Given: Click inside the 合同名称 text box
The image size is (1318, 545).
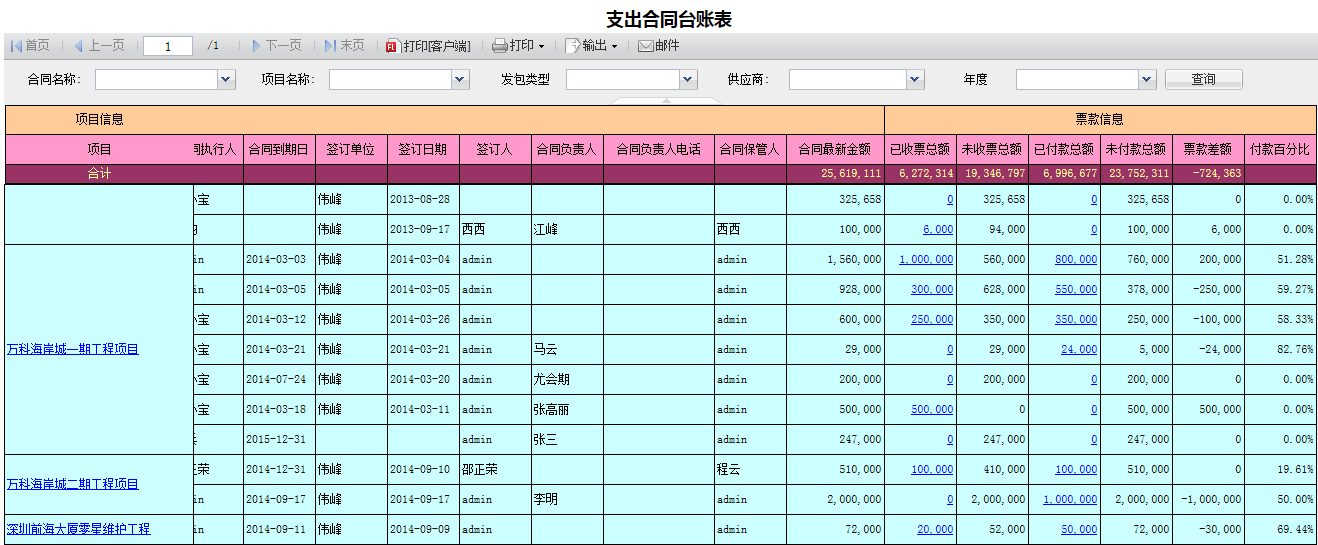Looking at the screenshot, I should [156, 79].
